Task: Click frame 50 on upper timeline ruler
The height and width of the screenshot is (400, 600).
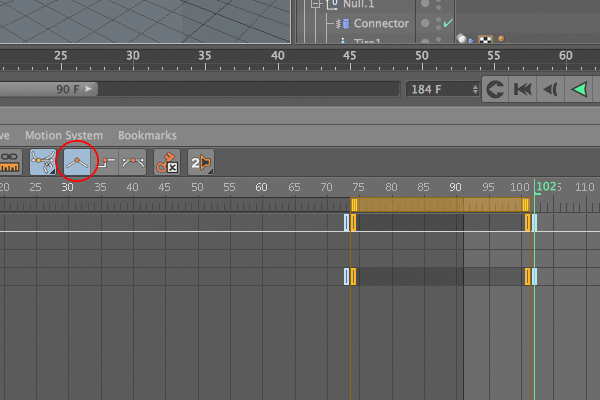Action: coord(422,56)
